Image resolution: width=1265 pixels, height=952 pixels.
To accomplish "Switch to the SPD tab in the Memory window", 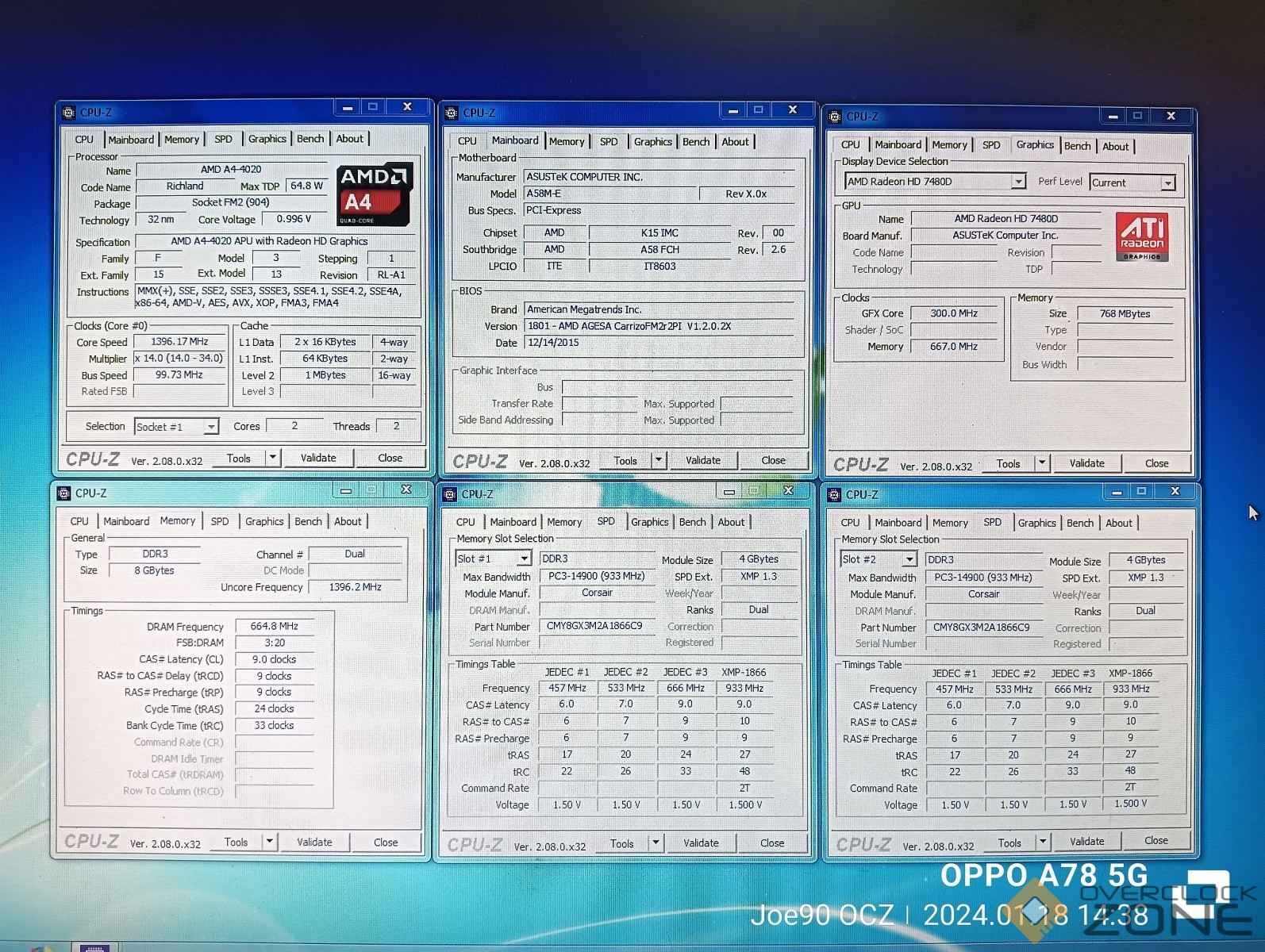I will pyautogui.click(x=220, y=522).
